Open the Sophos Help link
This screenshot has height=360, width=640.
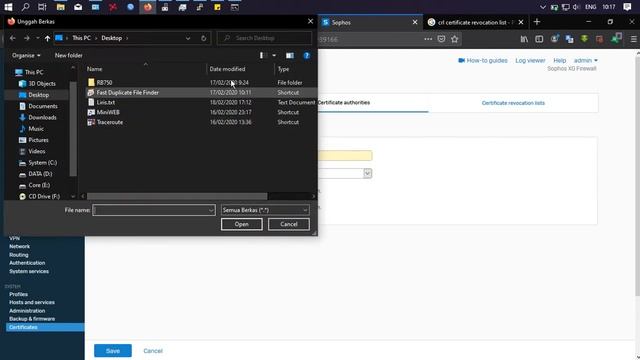click(560, 60)
